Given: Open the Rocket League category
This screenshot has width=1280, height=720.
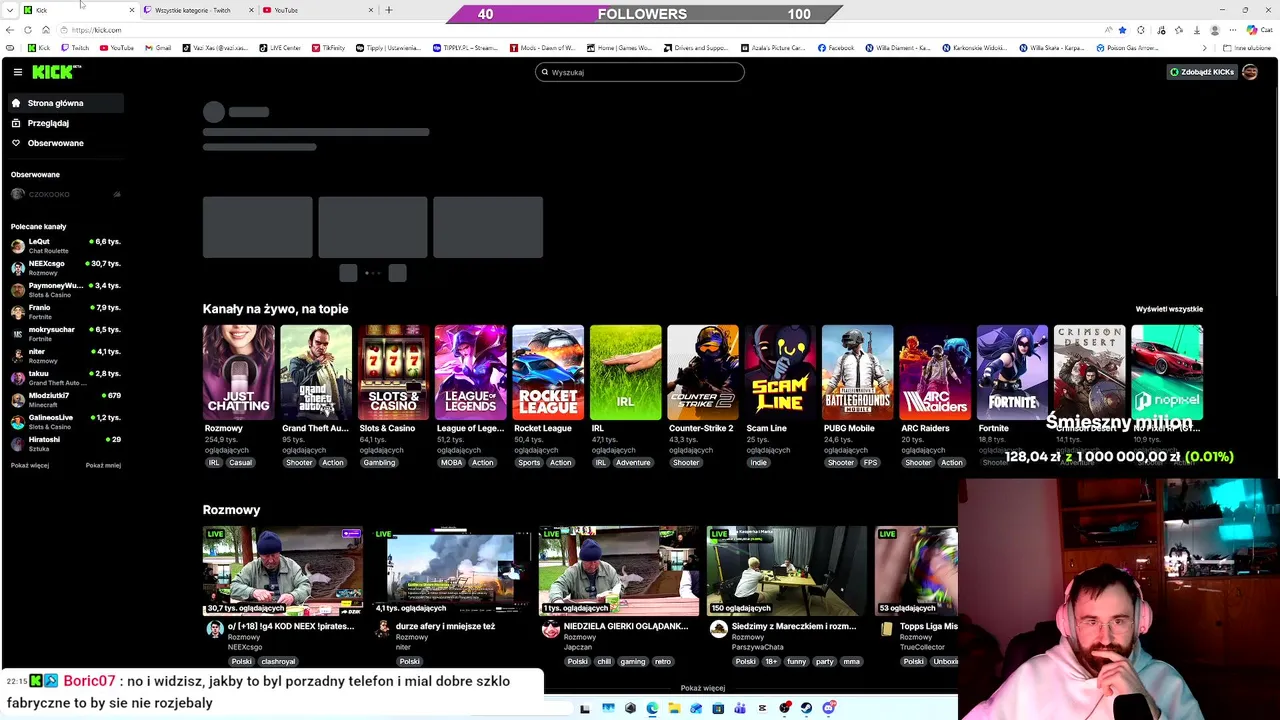Looking at the screenshot, I should pyautogui.click(x=548, y=372).
